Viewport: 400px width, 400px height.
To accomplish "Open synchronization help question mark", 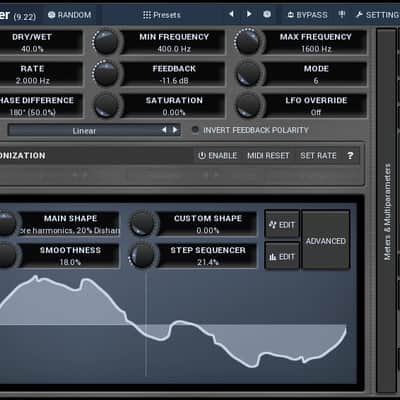I will (350, 155).
